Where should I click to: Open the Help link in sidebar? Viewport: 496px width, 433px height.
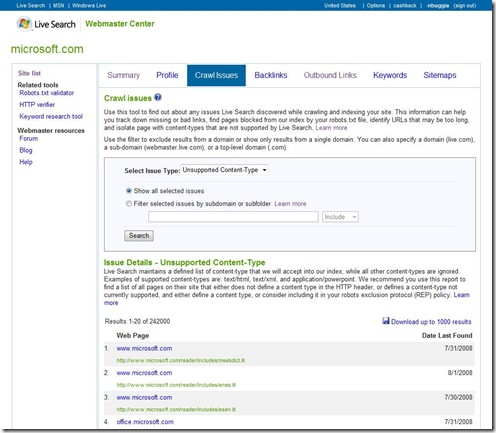[26, 162]
